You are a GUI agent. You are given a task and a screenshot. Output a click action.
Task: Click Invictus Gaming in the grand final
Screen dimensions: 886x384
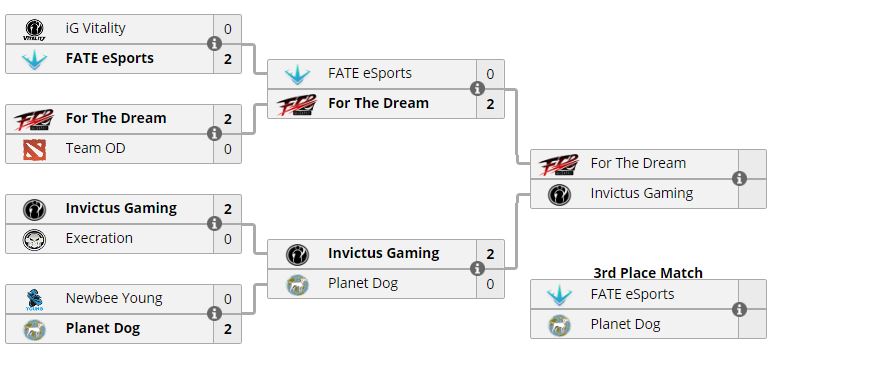tap(641, 193)
